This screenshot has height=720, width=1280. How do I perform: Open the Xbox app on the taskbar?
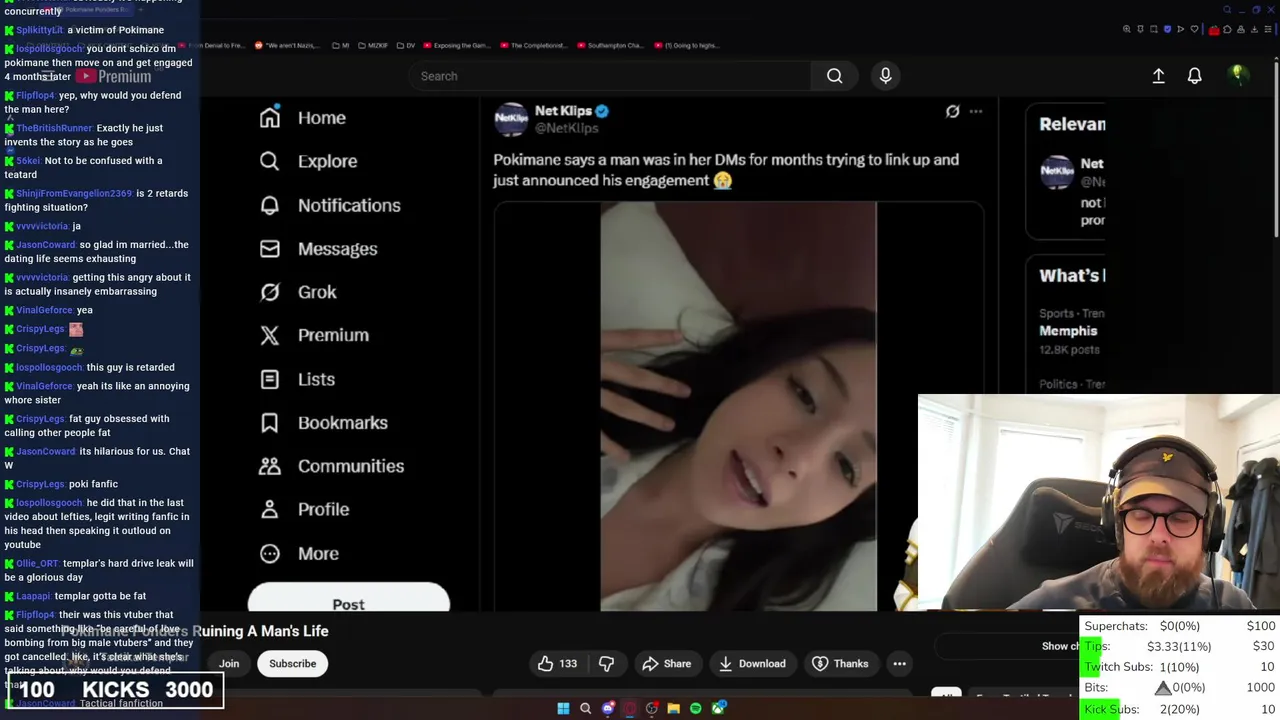(x=717, y=709)
